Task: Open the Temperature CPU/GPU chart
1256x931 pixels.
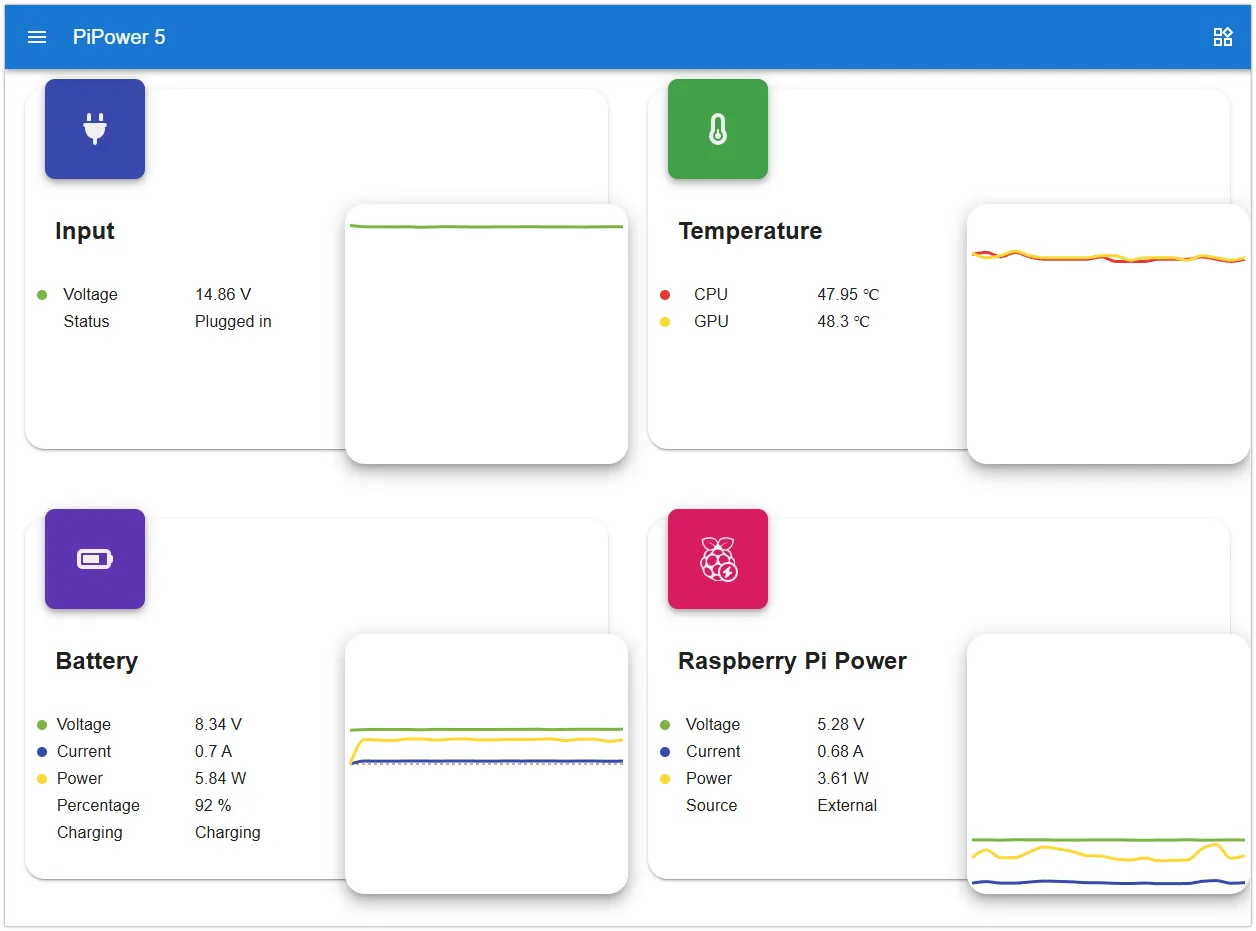Action: click(x=1108, y=334)
